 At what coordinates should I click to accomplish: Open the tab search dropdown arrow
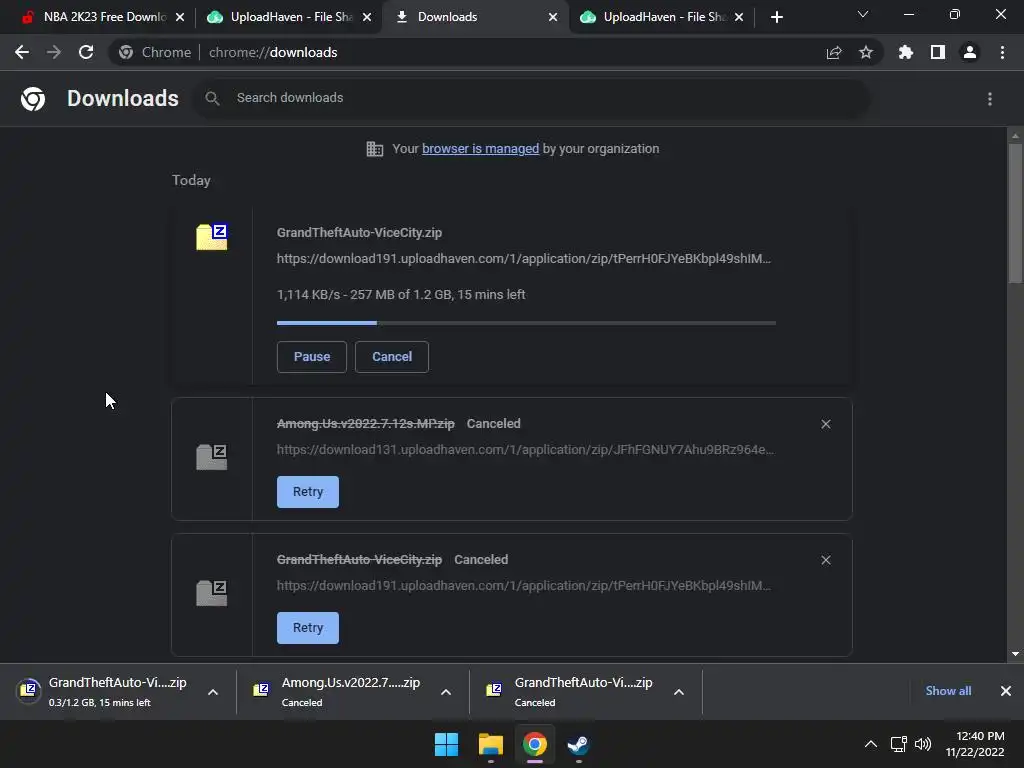pos(863,14)
